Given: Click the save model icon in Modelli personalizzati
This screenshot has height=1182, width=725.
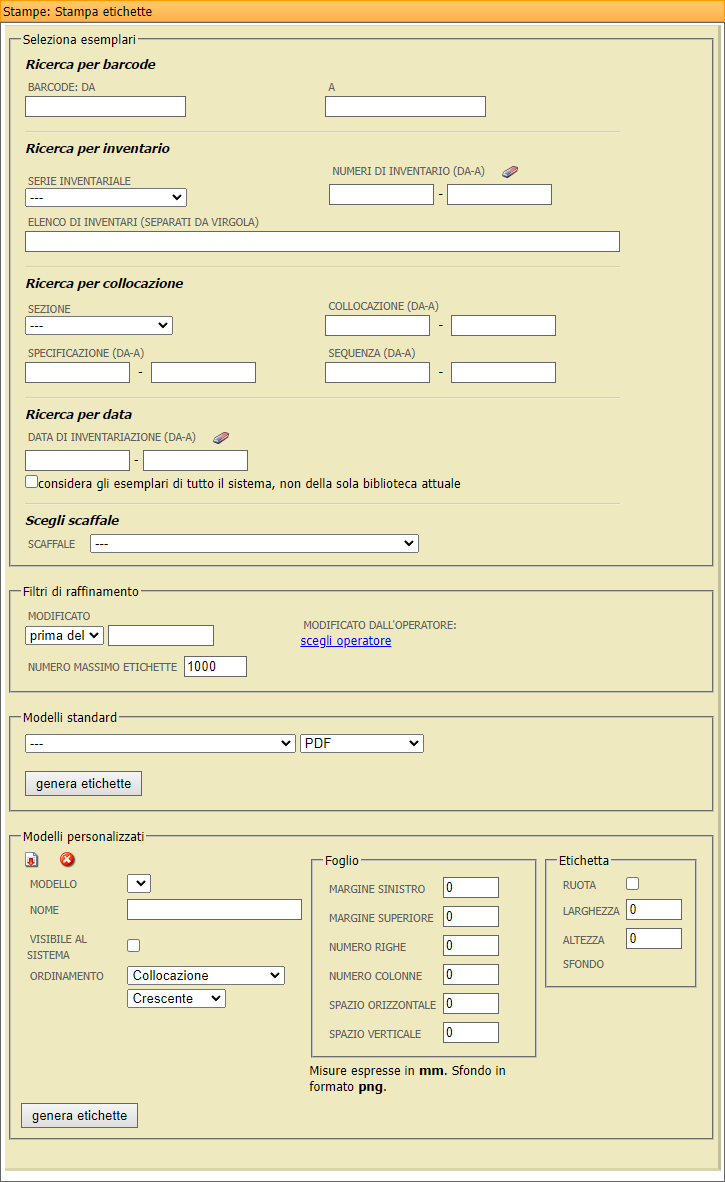Looking at the screenshot, I should (x=32, y=859).
